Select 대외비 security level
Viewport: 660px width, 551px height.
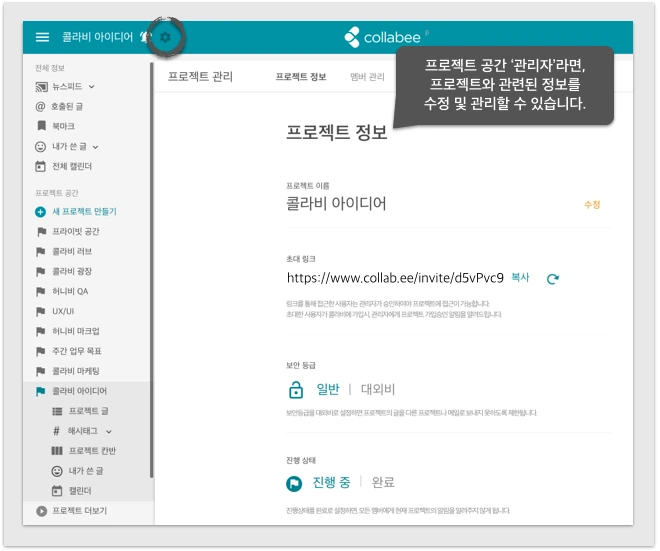tap(378, 389)
